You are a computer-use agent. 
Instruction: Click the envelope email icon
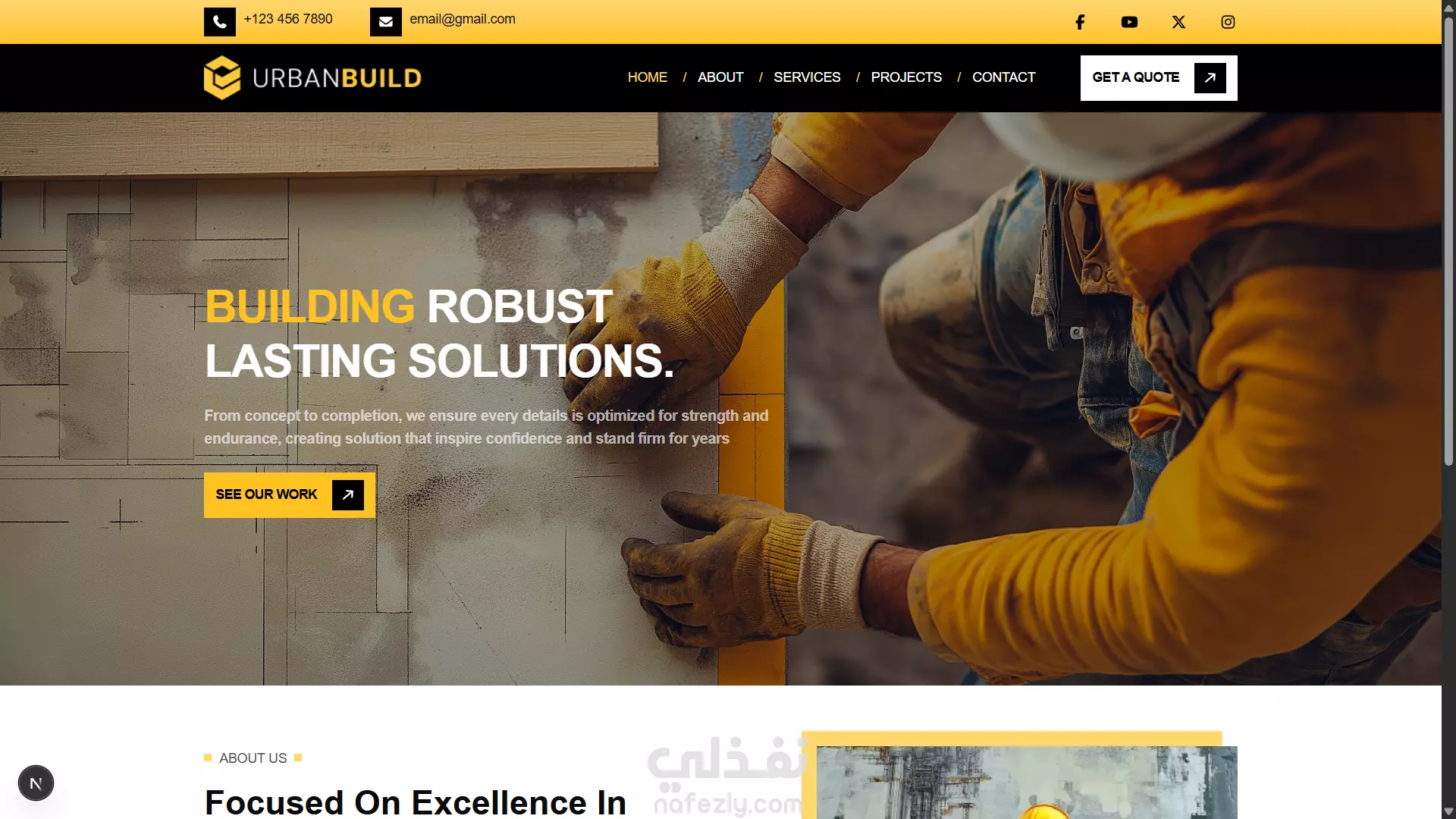point(386,22)
